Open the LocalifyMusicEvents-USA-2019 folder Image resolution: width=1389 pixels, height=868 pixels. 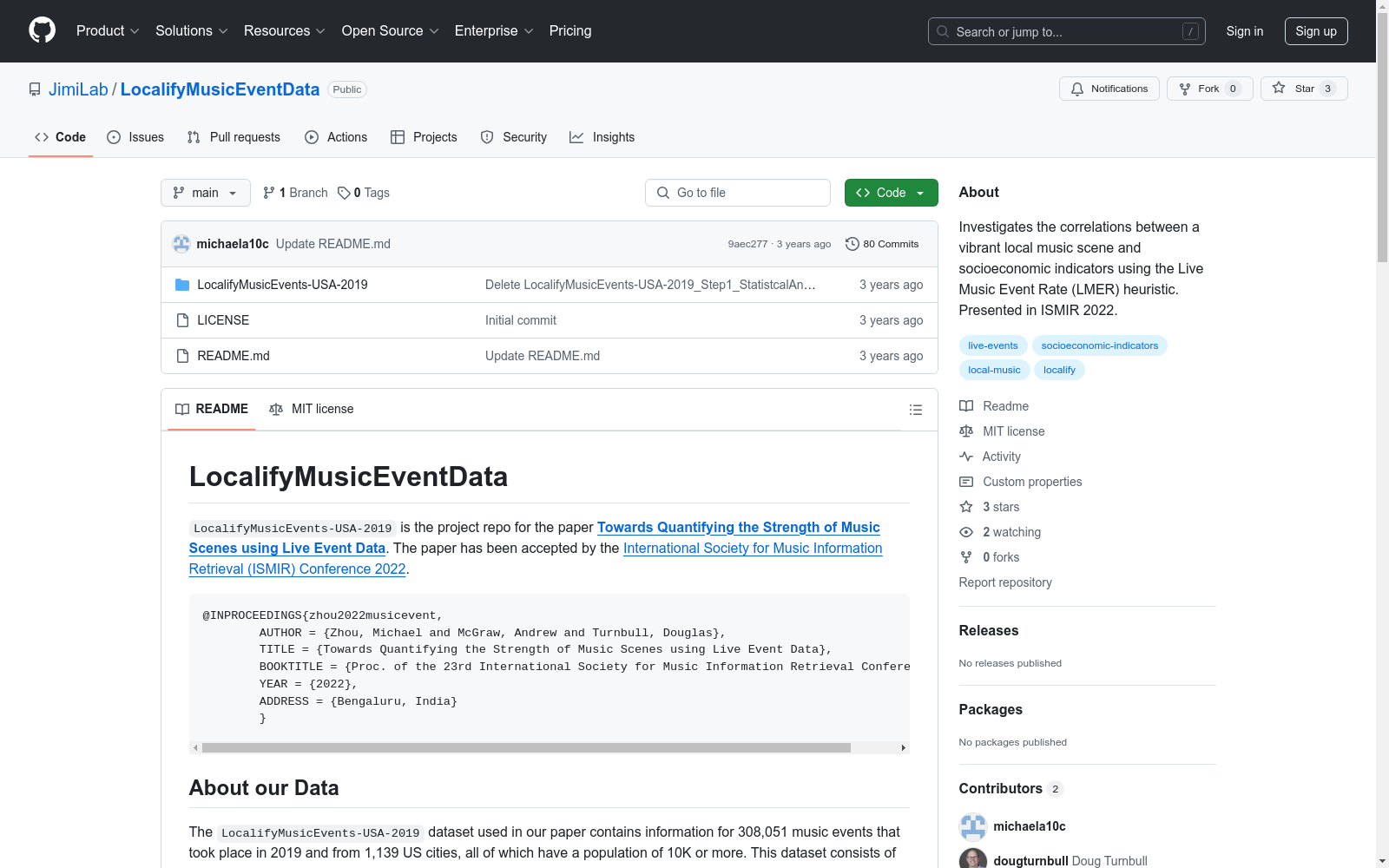click(x=282, y=285)
